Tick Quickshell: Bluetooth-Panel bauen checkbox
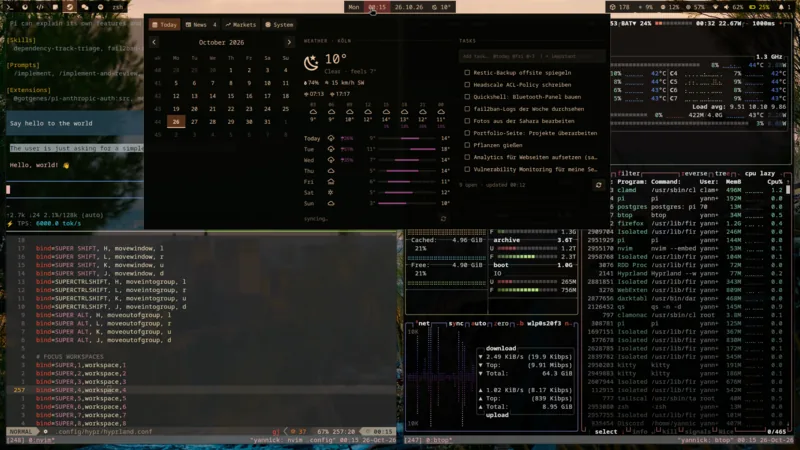This screenshot has height=450, width=800. pos(467,96)
